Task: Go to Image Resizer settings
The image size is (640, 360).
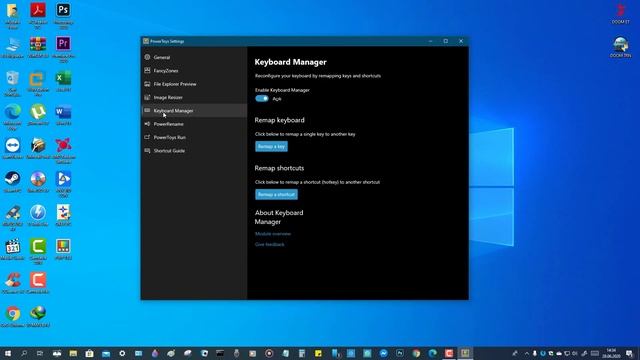Action: point(194,98)
